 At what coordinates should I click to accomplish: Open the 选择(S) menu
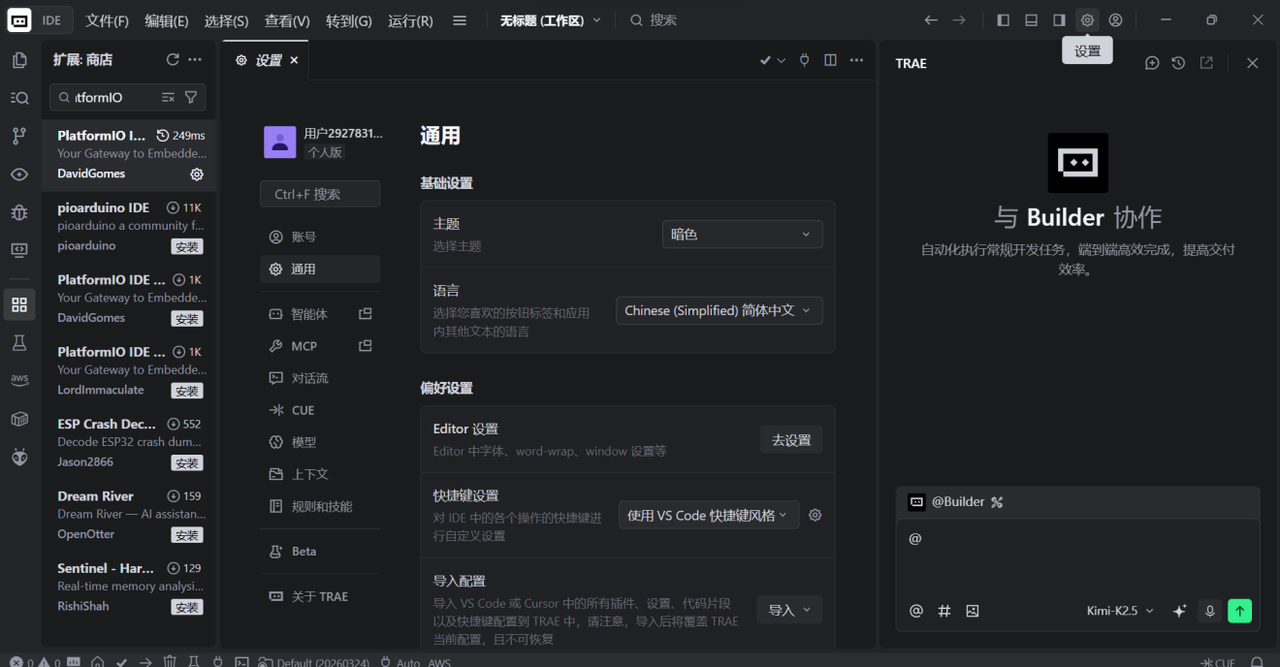[x=226, y=20]
